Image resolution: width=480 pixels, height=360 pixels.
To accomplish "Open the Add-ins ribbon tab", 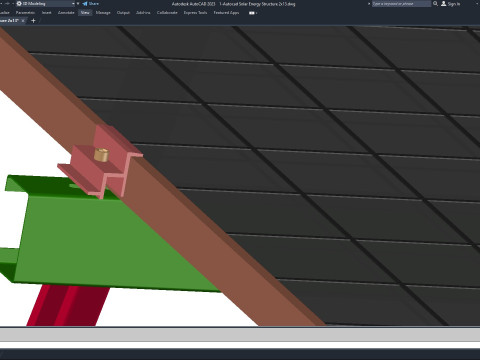I will 143,13.
